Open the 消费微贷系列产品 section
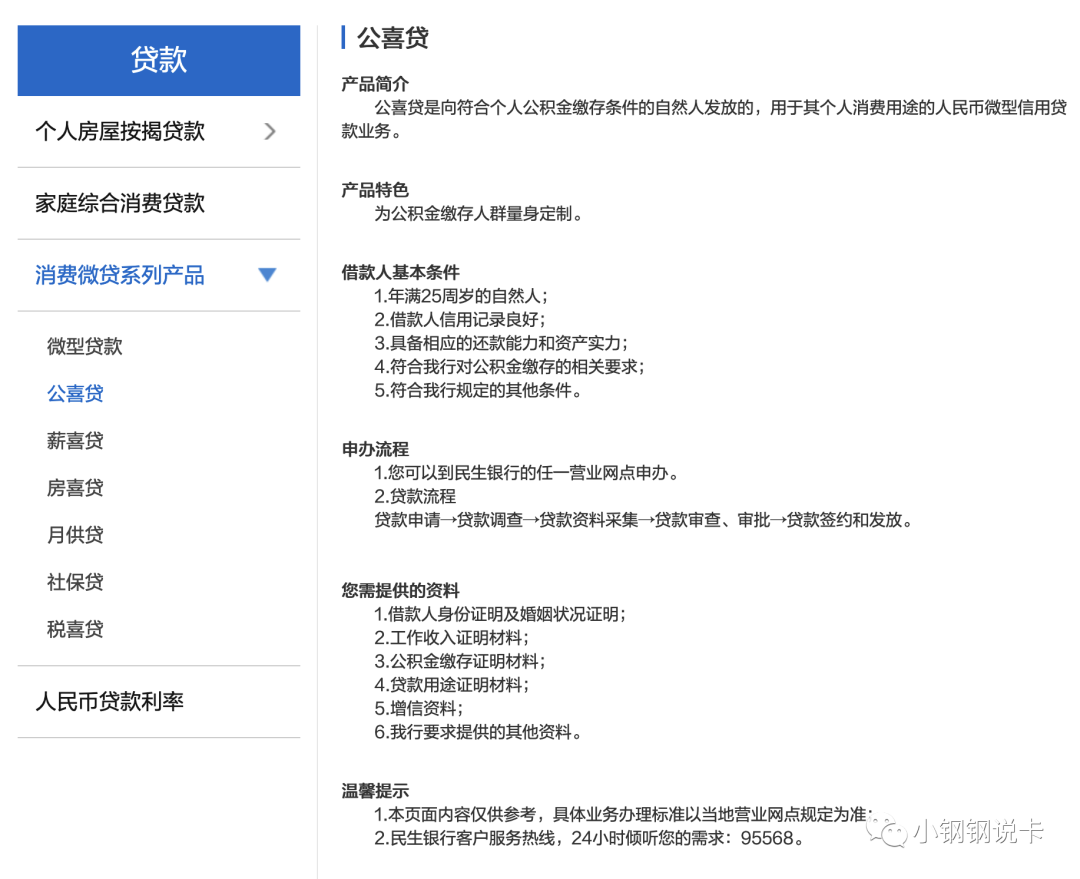The height and width of the screenshot is (879, 1080). coord(119,274)
